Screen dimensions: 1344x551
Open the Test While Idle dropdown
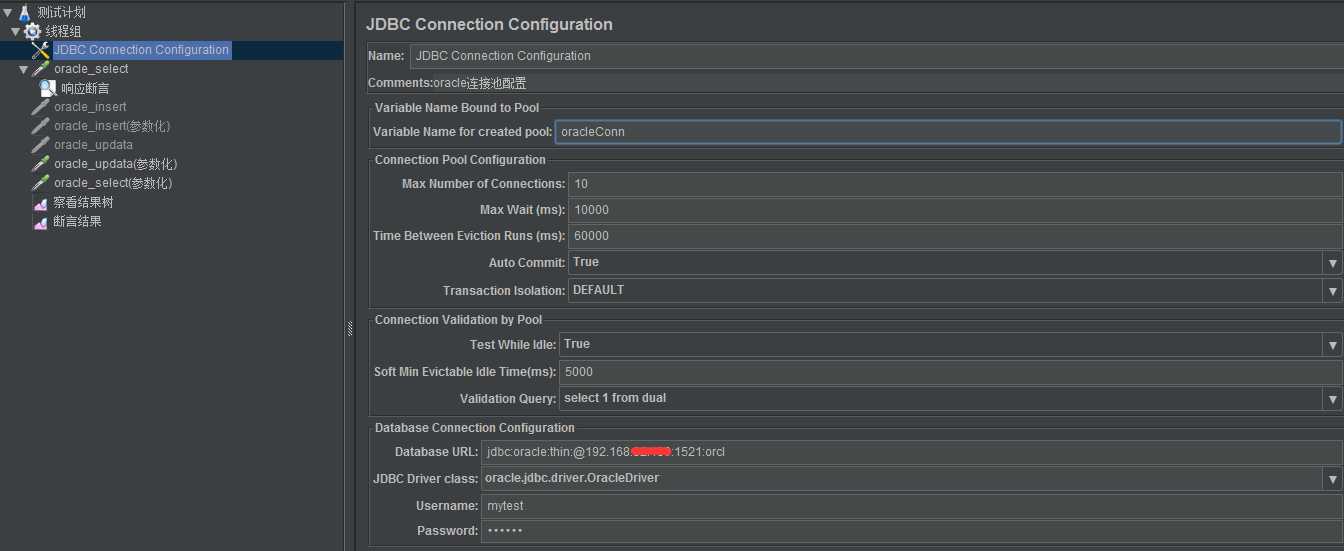click(1332, 345)
